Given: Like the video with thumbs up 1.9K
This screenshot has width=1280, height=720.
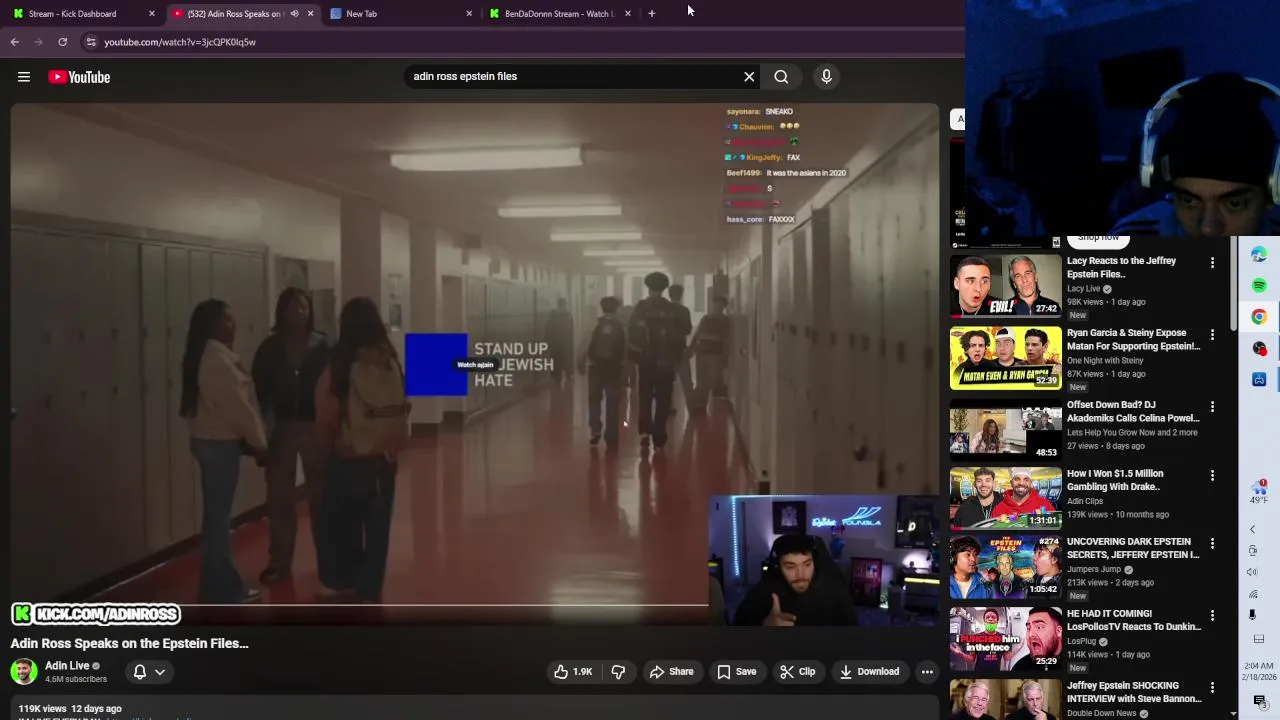Looking at the screenshot, I should 573,672.
